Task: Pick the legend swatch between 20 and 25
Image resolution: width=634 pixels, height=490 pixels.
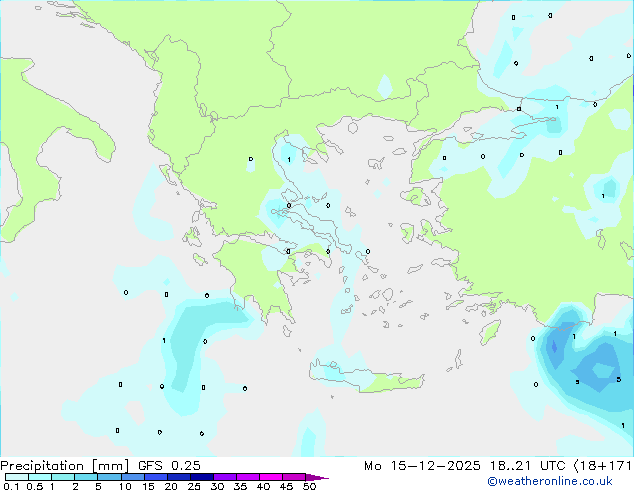Action: click(x=178, y=477)
